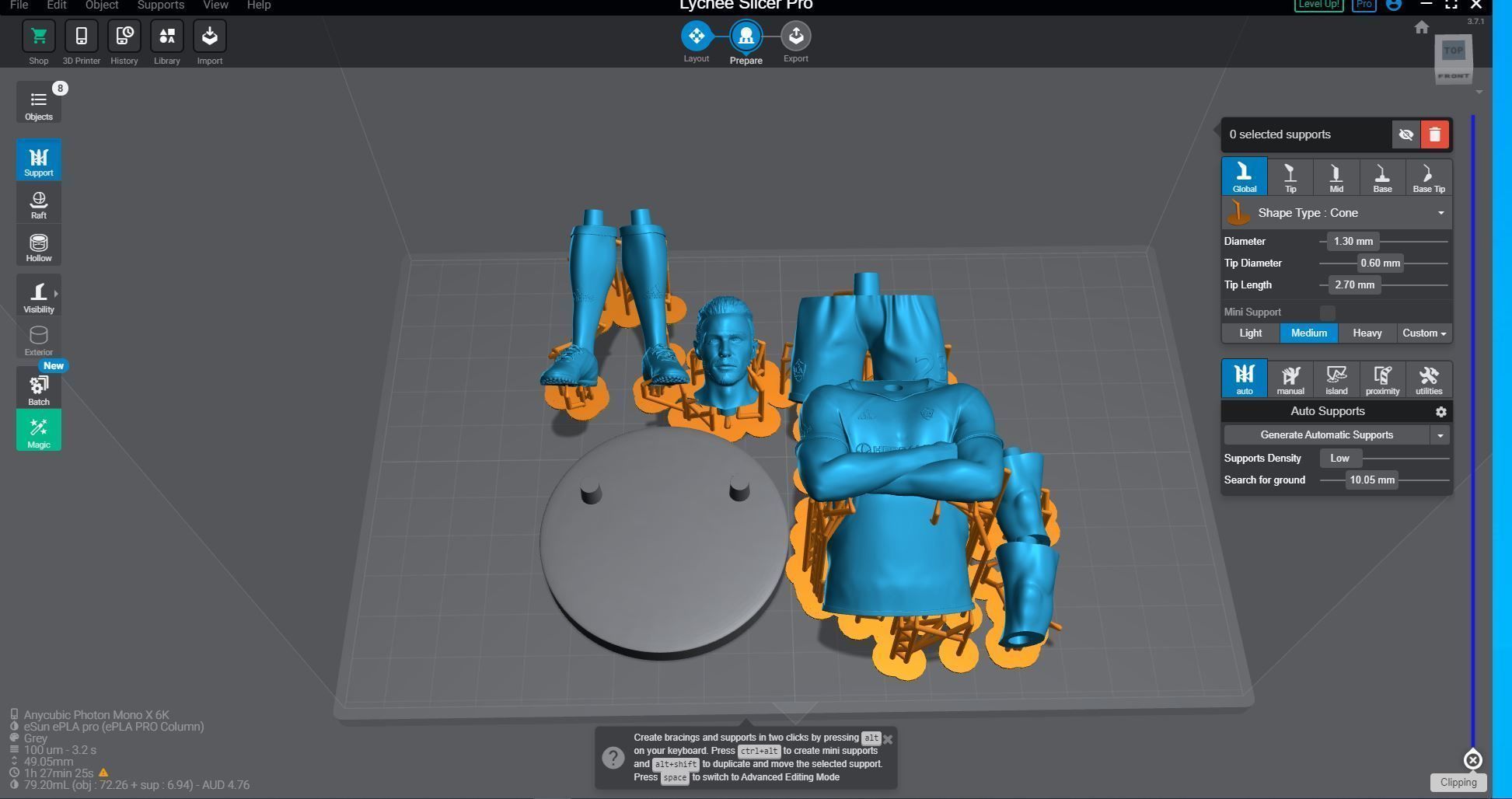Open the Custom preset dropdown

click(x=1424, y=333)
